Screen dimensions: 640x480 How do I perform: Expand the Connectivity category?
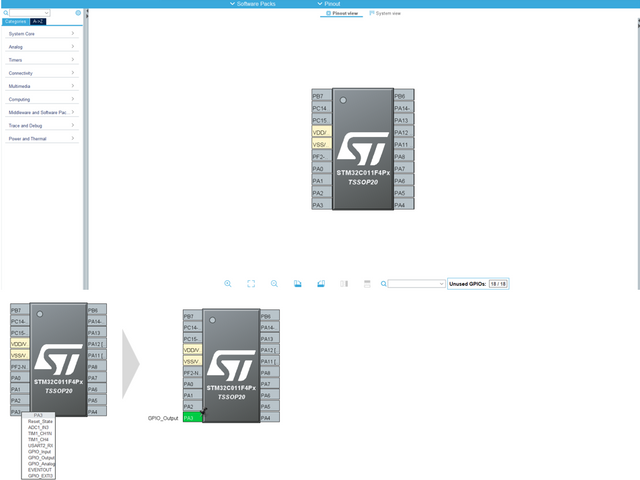(40, 73)
